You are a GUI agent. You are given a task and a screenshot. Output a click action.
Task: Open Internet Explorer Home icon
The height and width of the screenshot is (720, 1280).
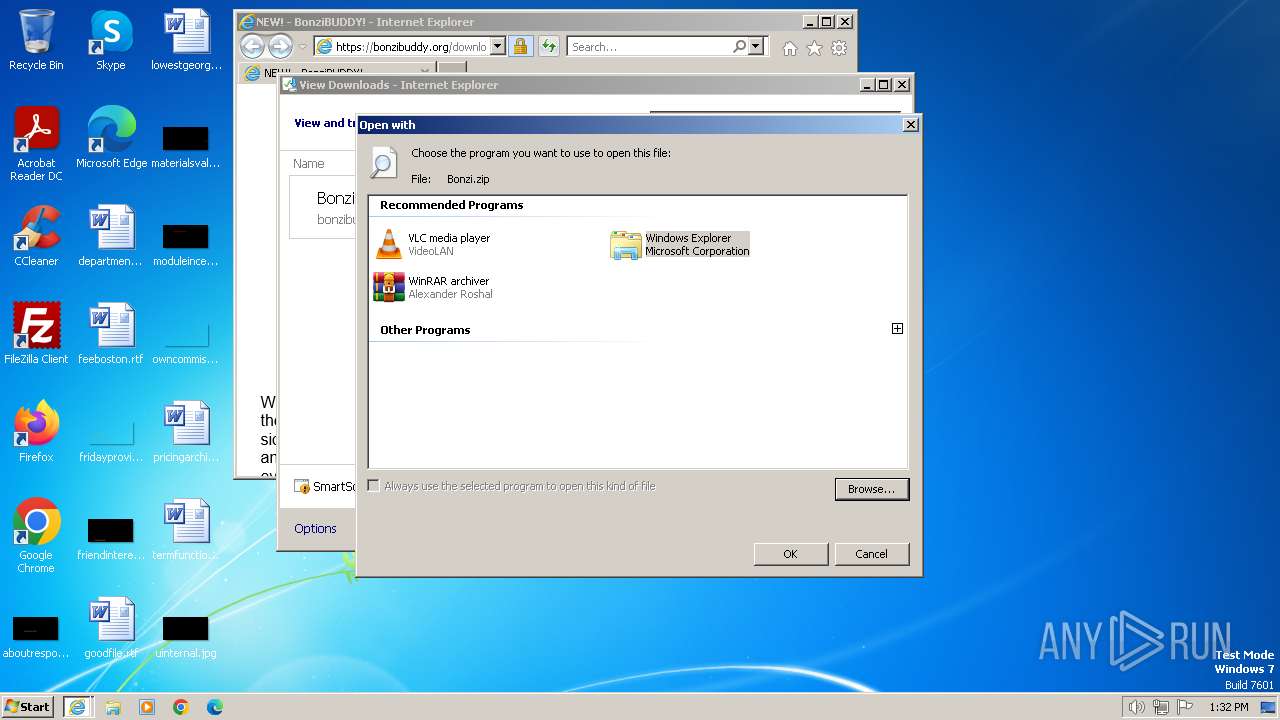(790, 48)
